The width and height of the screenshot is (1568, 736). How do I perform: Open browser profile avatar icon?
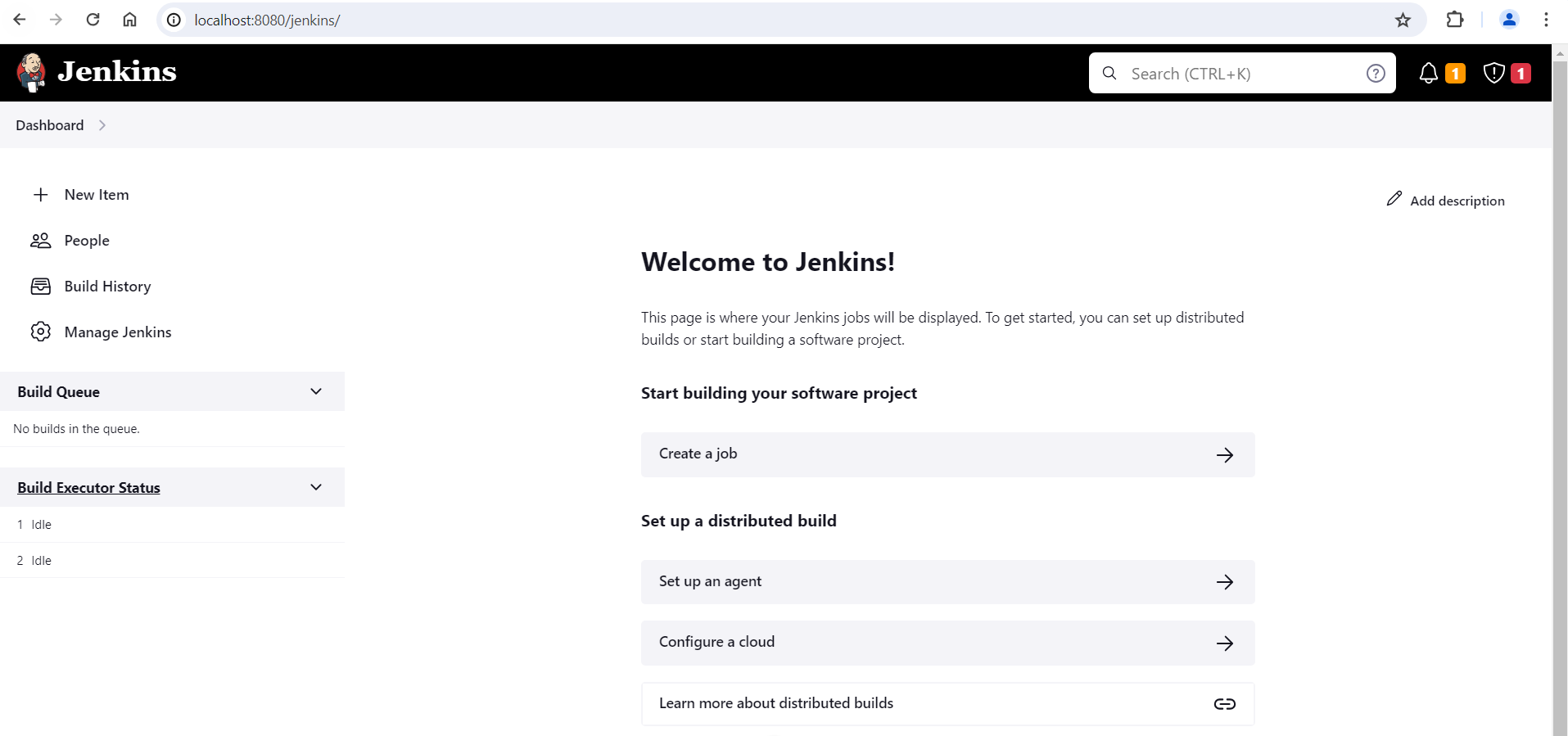[1509, 20]
